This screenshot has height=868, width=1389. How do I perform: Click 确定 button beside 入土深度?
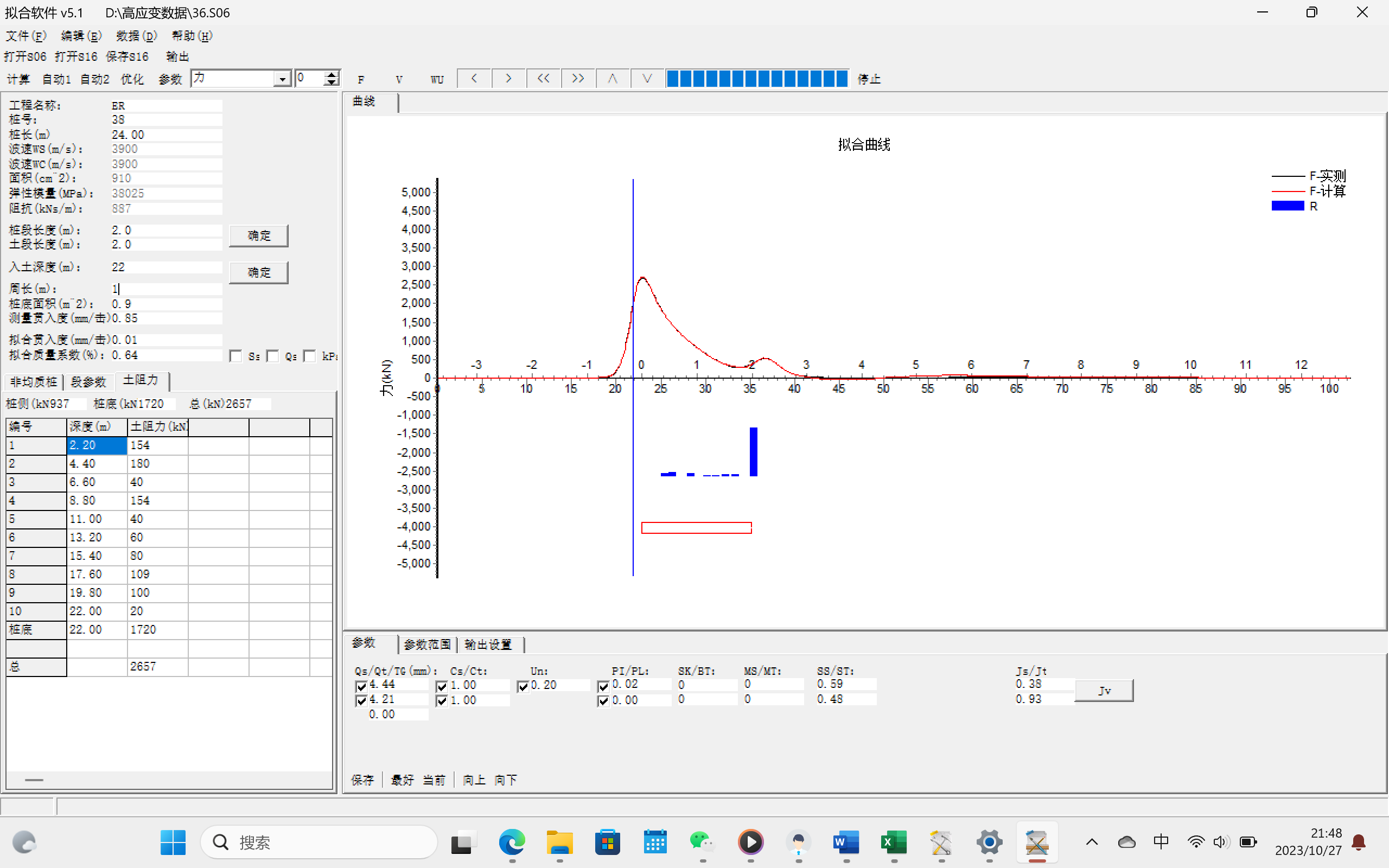pos(258,272)
